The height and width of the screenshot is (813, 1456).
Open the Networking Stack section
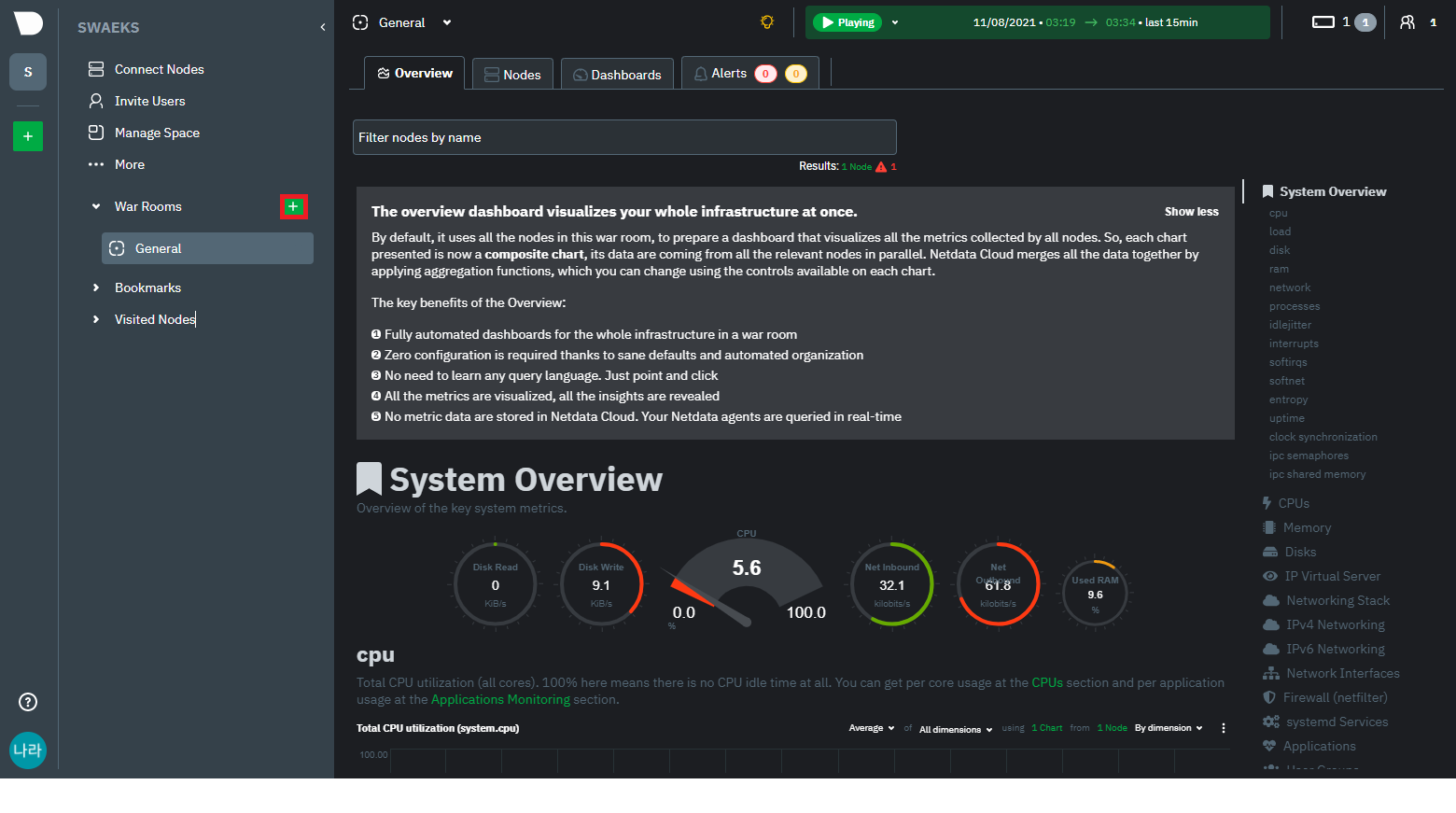tap(1325, 600)
